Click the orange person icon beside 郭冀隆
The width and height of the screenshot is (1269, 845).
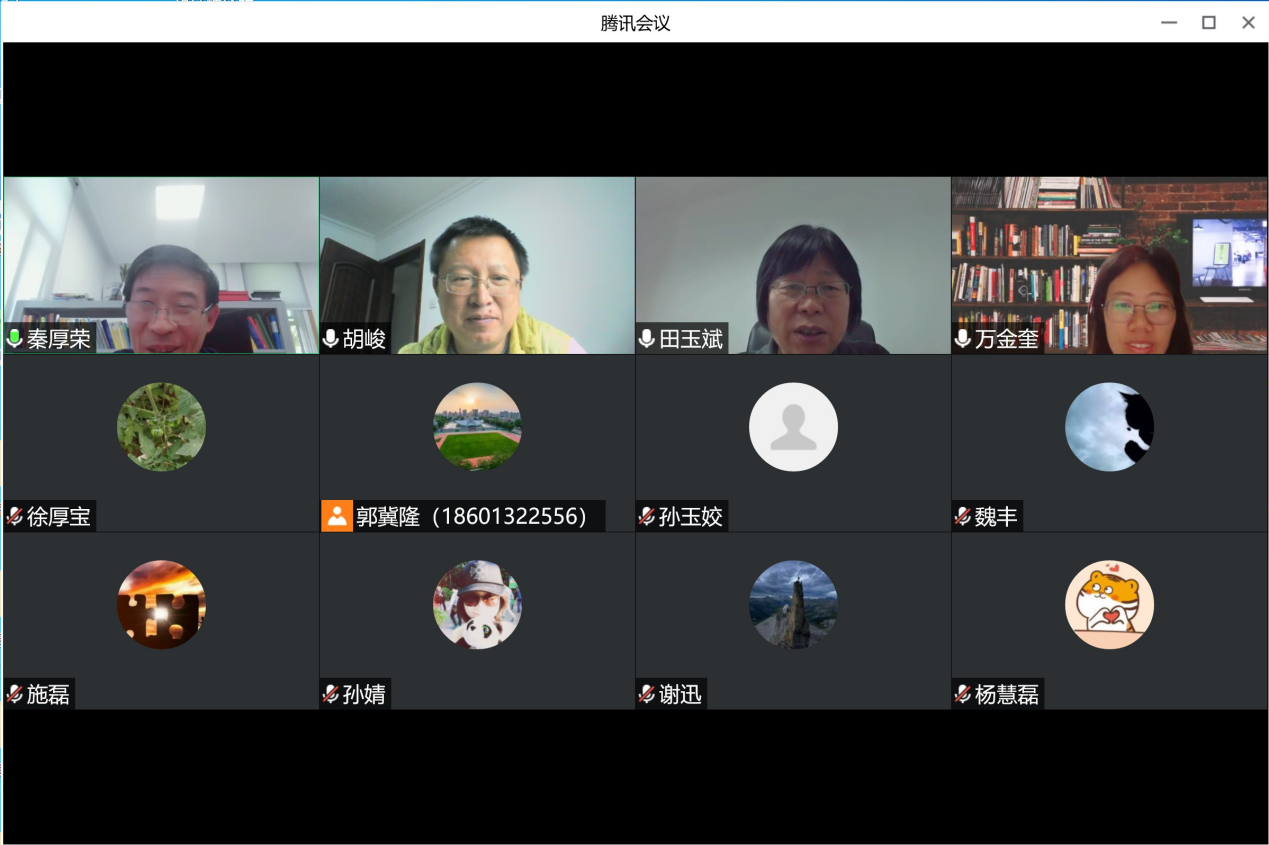click(x=337, y=516)
